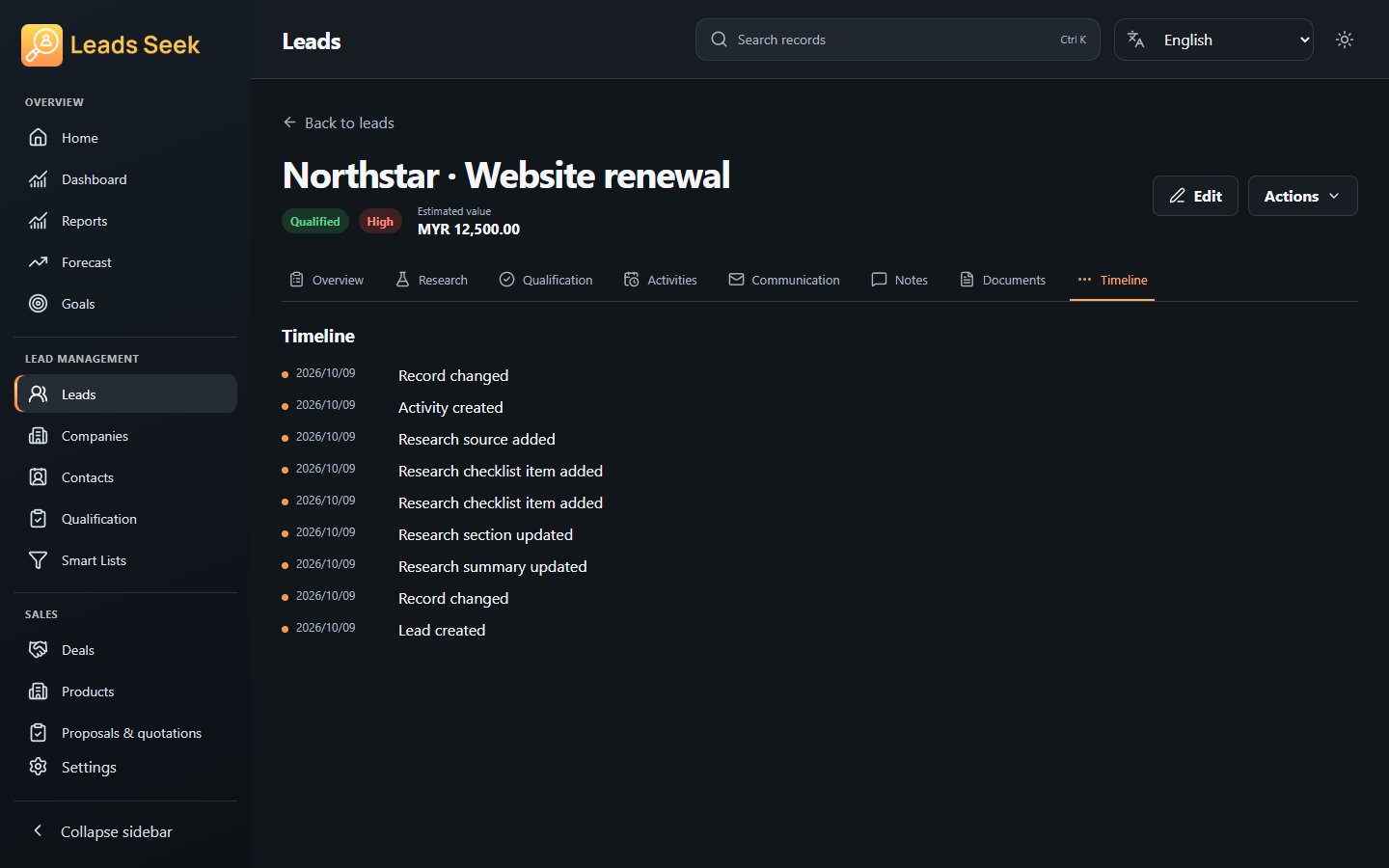Image resolution: width=1389 pixels, height=868 pixels.
Task: Click the Deals handshake icon
Action: [x=38, y=650]
